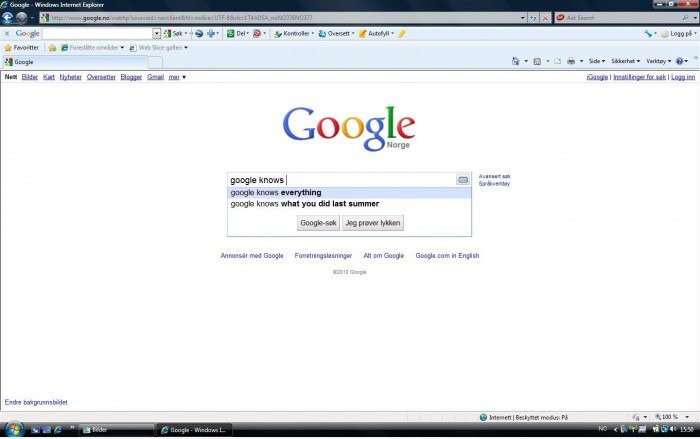
Task: Open the Nyheter link
Action: [x=71, y=77]
